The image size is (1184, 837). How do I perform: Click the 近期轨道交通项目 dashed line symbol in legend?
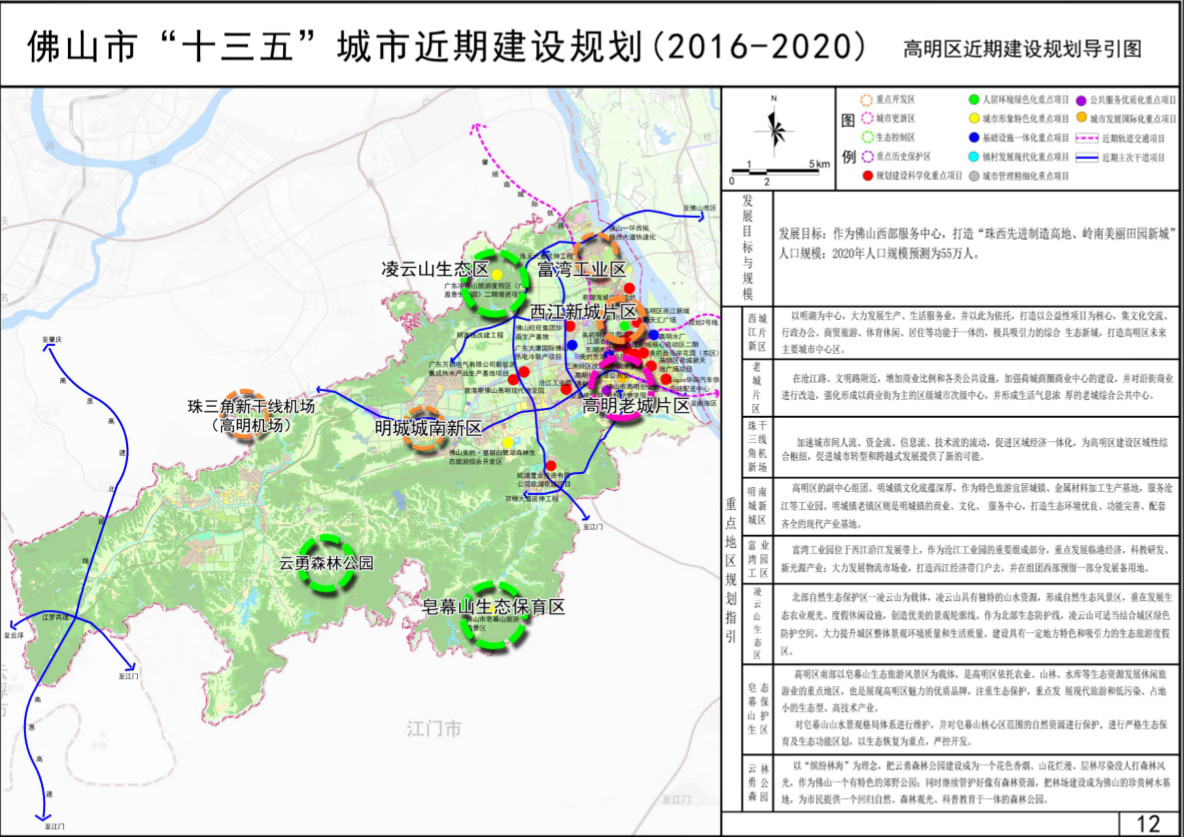point(1088,138)
